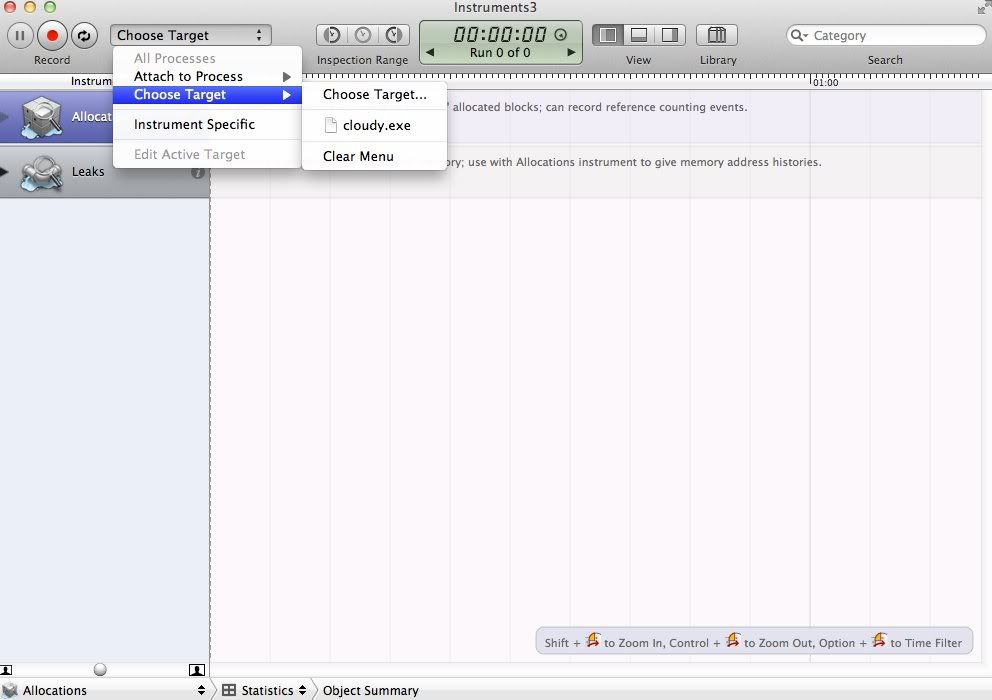The image size is (992, 700).
Task: Adjust the track zoom slider knob
Action: point(100,670)
